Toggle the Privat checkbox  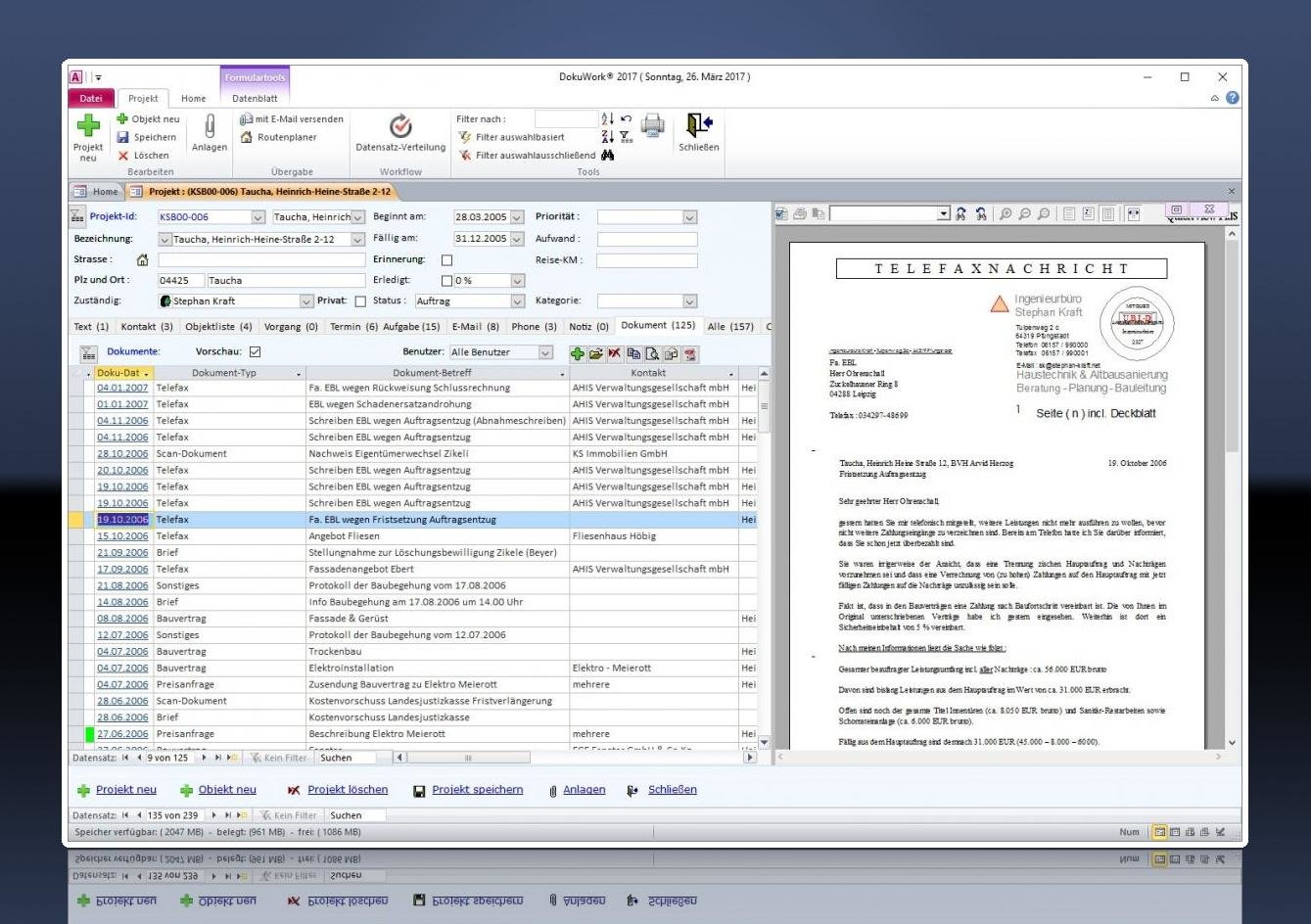[x=360, y=301]
